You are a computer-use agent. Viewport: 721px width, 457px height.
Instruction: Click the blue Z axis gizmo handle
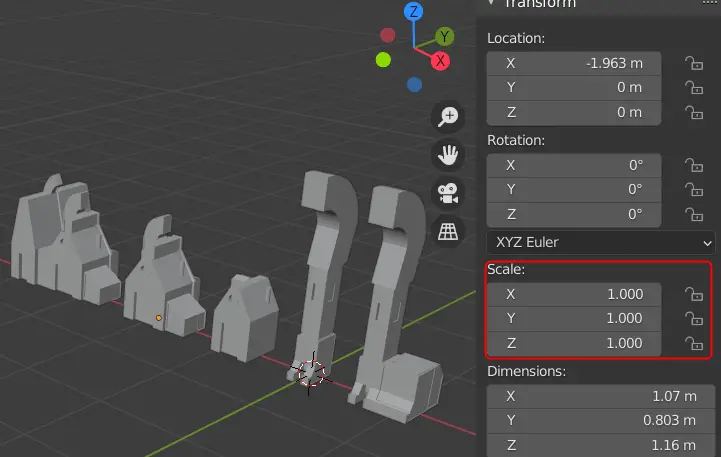[413, 11]
